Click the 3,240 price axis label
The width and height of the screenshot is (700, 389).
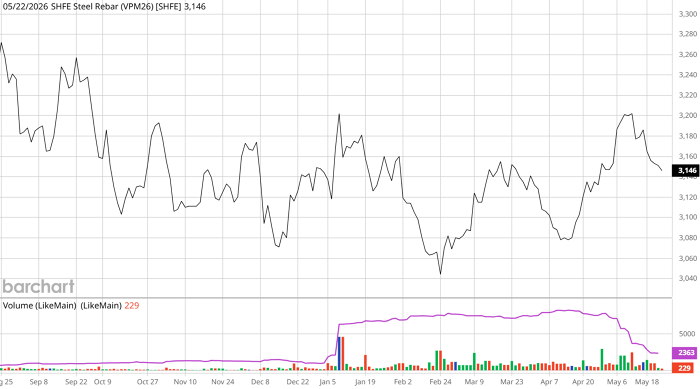point(688,75)
